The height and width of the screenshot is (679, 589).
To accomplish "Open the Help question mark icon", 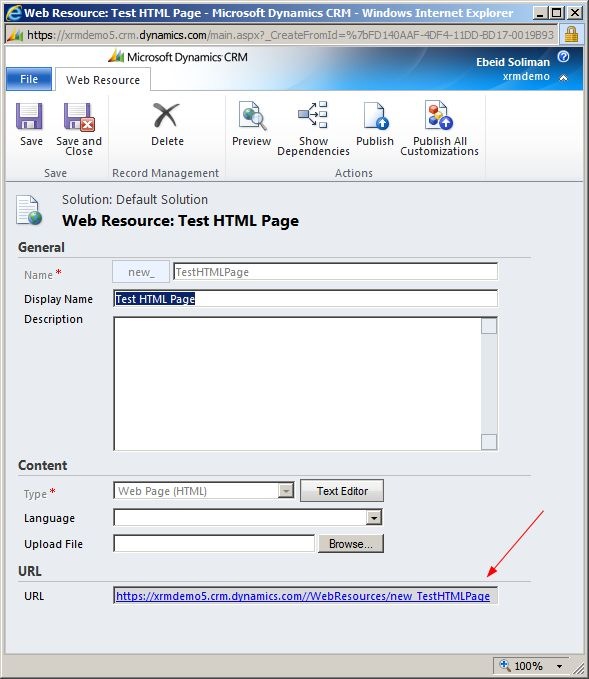I will click(x=563, y=56).
